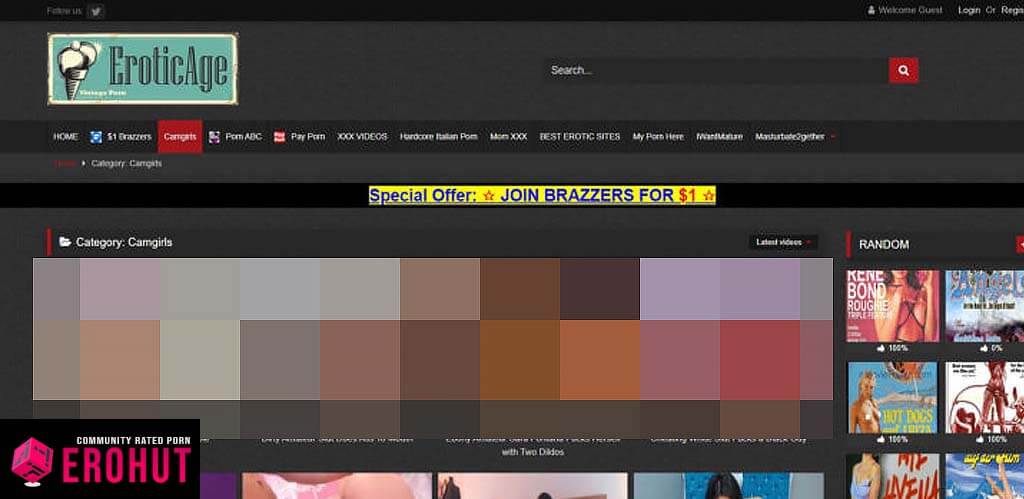Select the Camgirls menu tab
Screen dimensions: 1024x499
click(x=180, y=137)
